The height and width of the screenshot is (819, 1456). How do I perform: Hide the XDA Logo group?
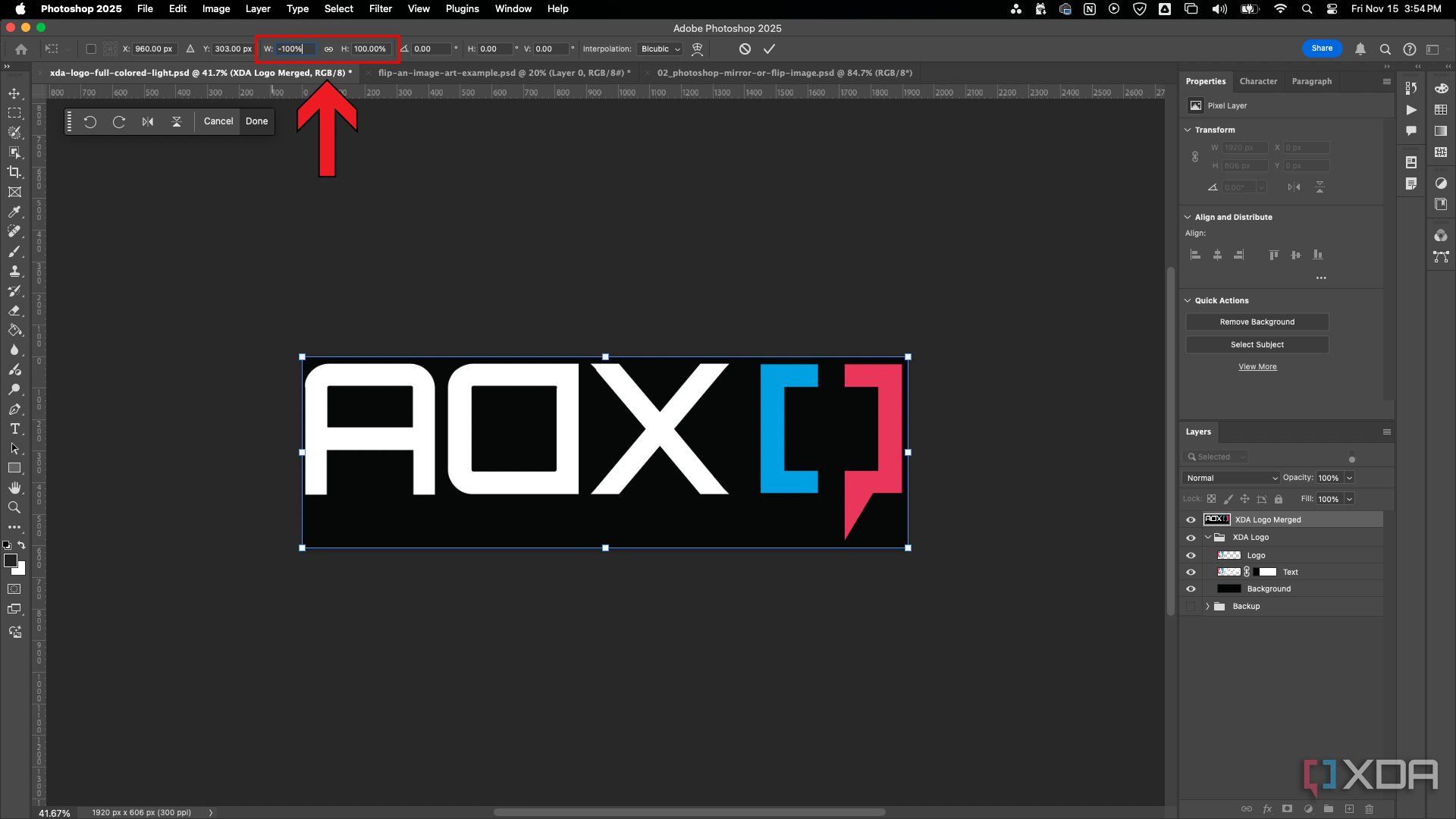point(1191,538)
